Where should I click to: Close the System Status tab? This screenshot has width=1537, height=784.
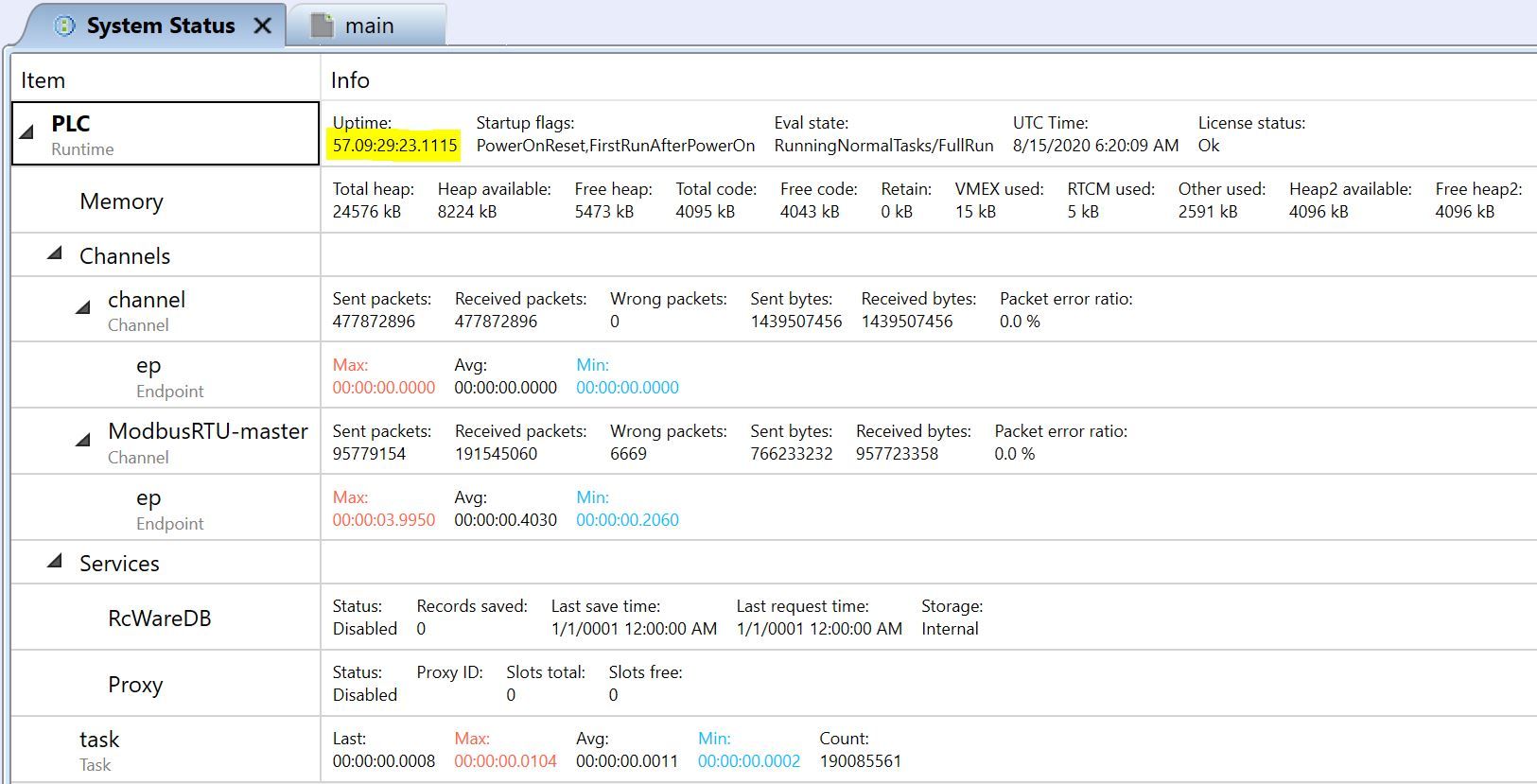(263, 26)
